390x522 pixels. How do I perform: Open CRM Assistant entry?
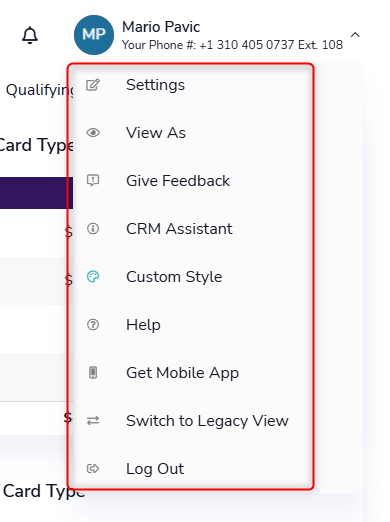point(190,229)
